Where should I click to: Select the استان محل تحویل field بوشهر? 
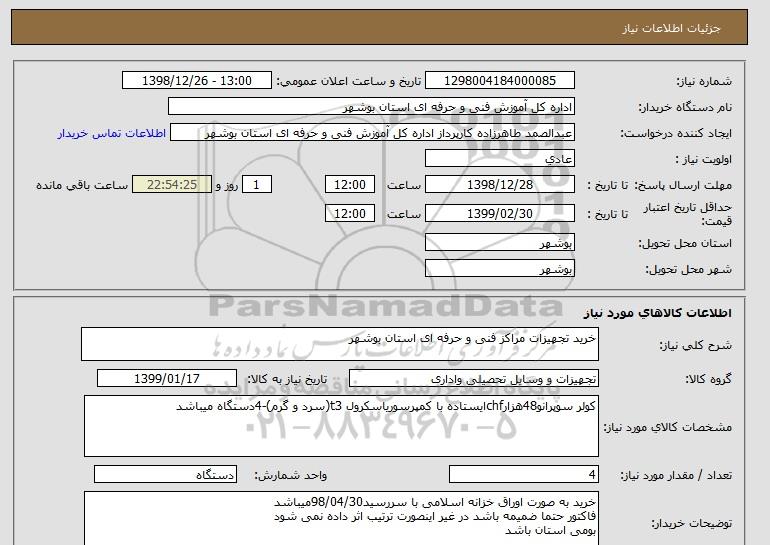(499, 243)
